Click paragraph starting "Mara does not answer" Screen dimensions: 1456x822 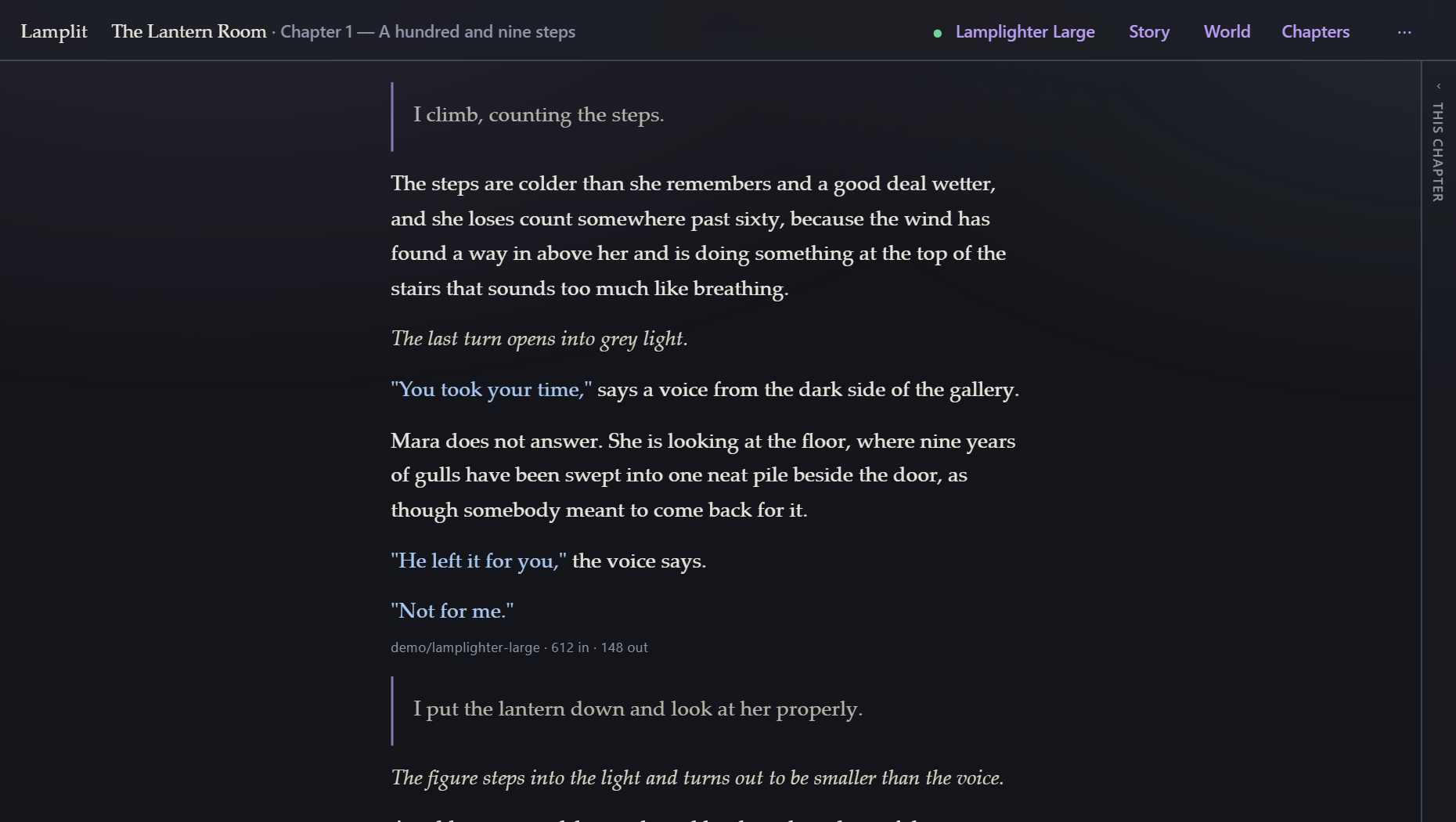703,475
